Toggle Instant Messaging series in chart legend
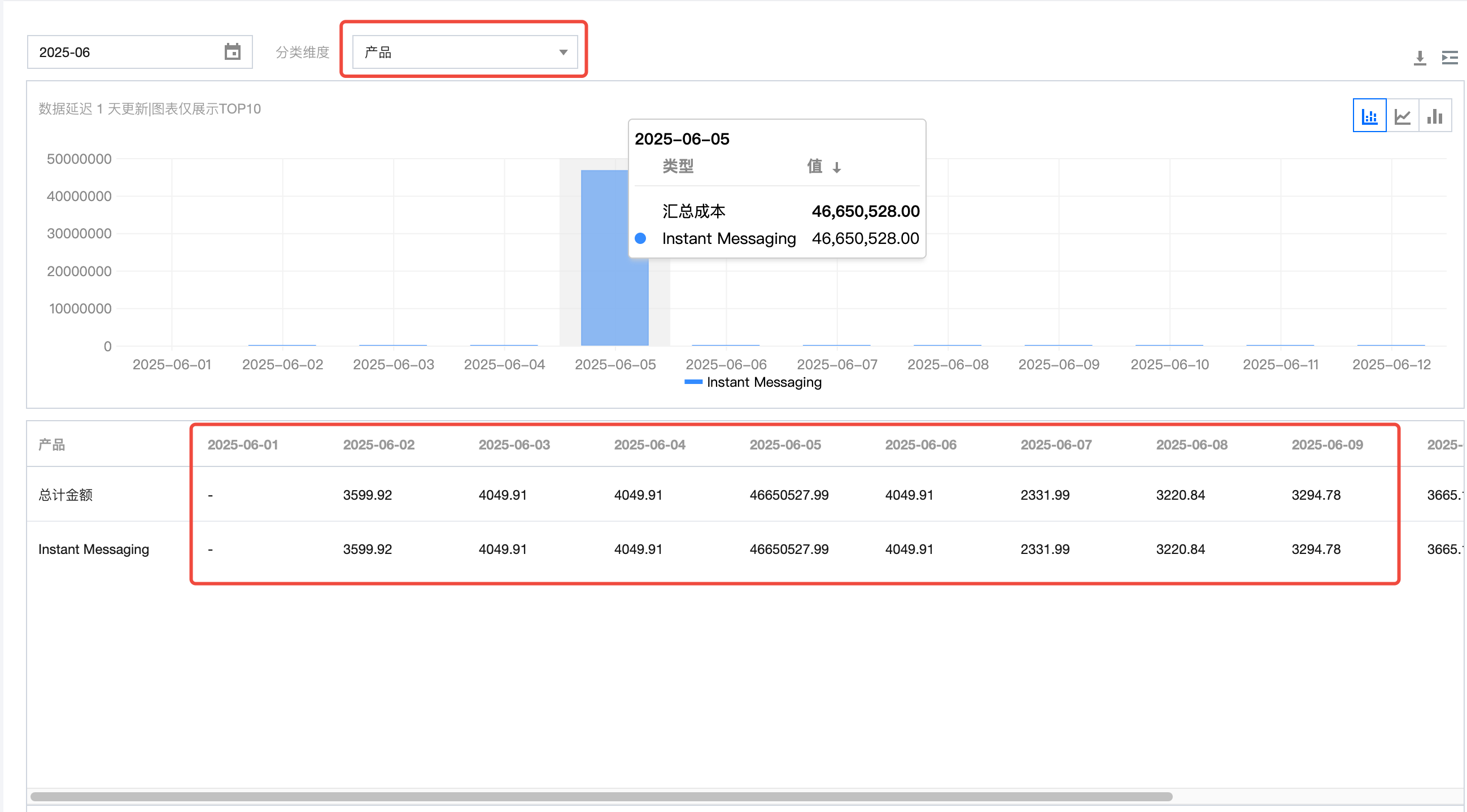The image size is (1467, 812). tap(753, 382)
